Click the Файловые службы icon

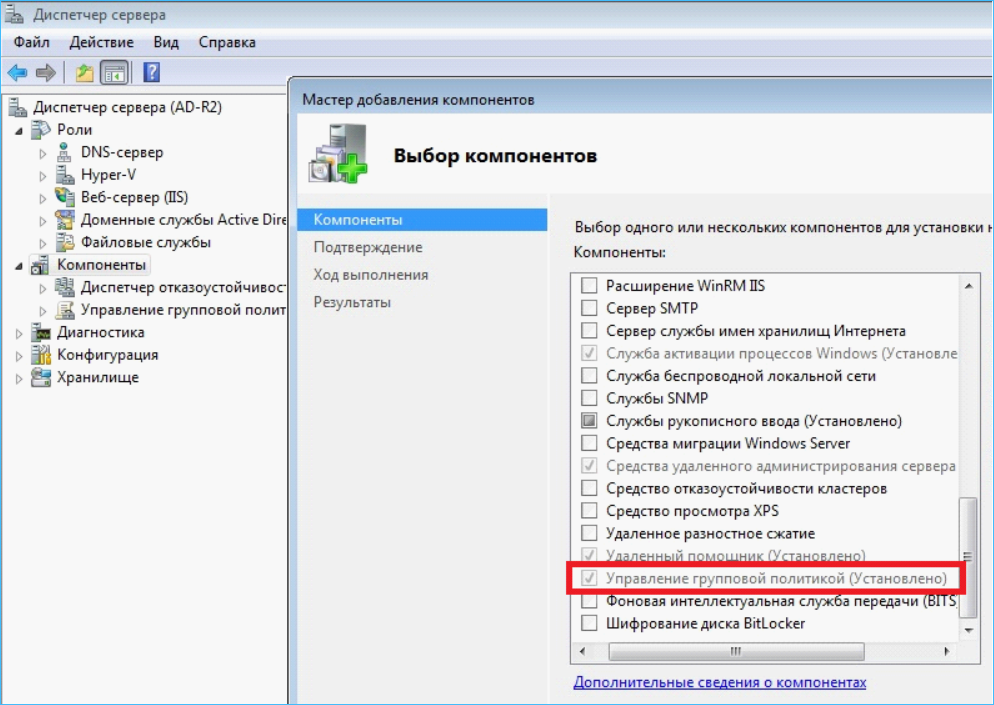65,242
